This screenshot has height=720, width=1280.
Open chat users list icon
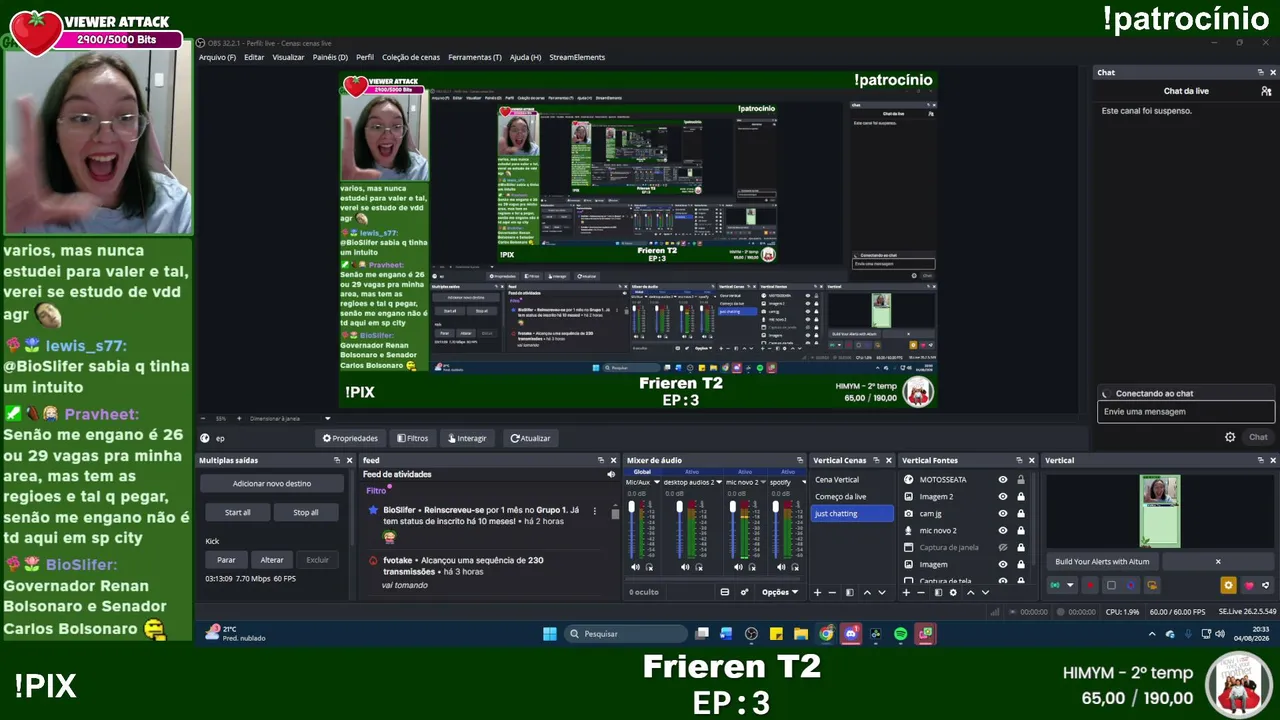(1266, 91)
